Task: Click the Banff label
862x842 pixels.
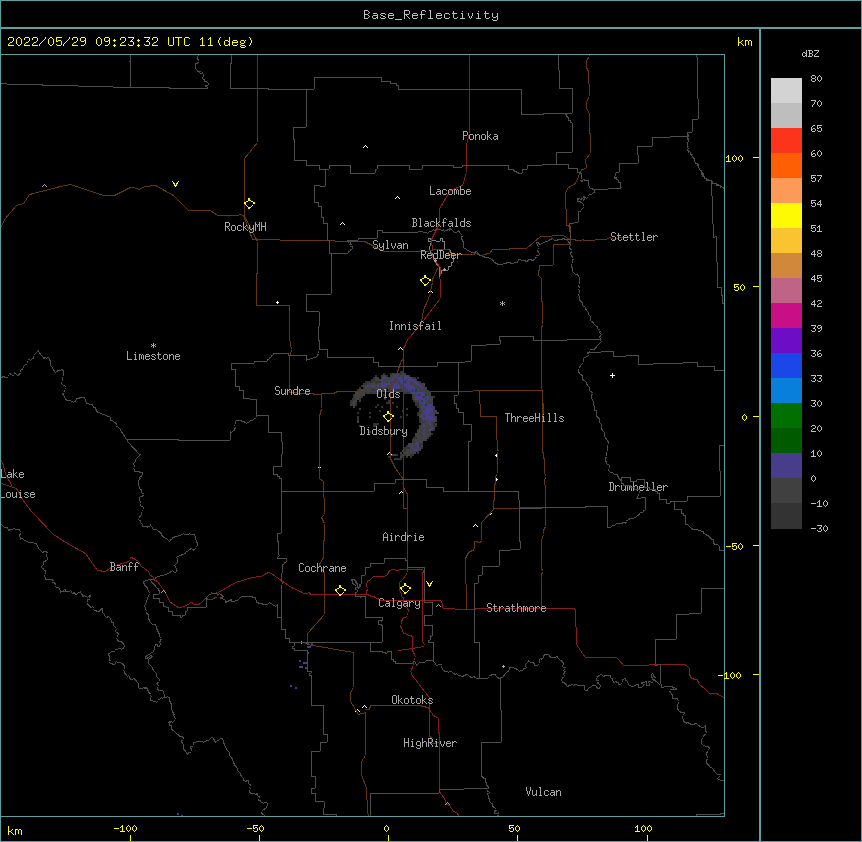Action: (124, 567)
